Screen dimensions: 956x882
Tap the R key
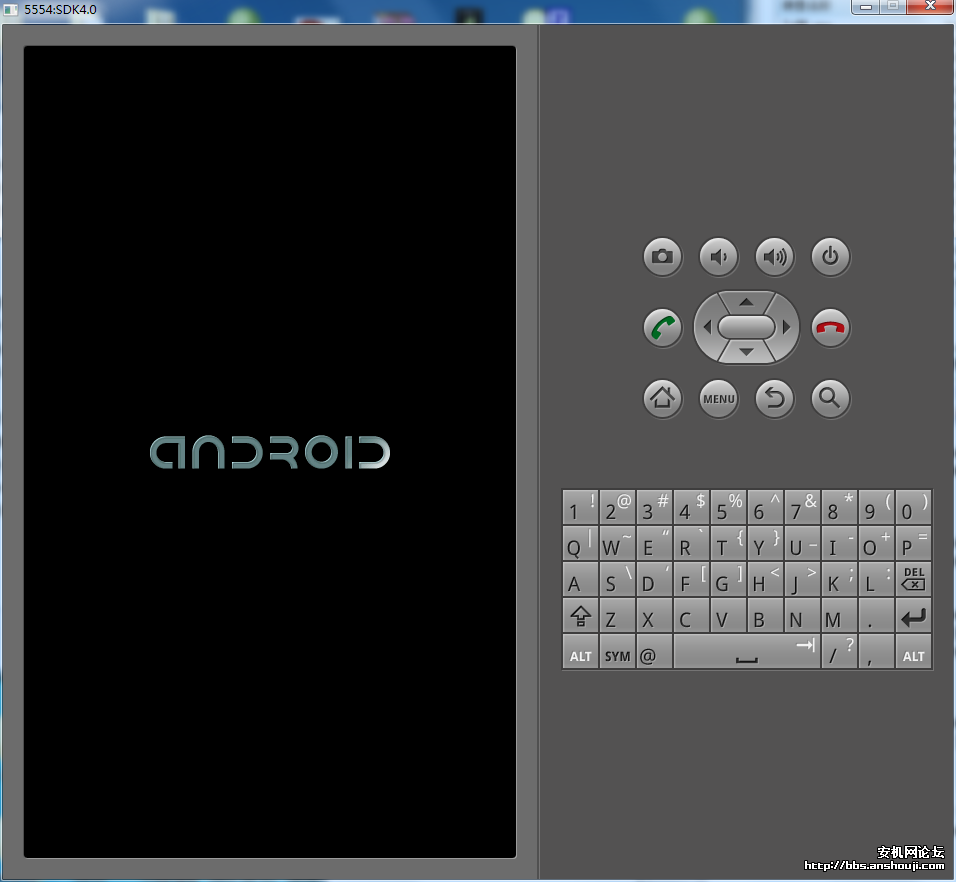coord(691,543)
